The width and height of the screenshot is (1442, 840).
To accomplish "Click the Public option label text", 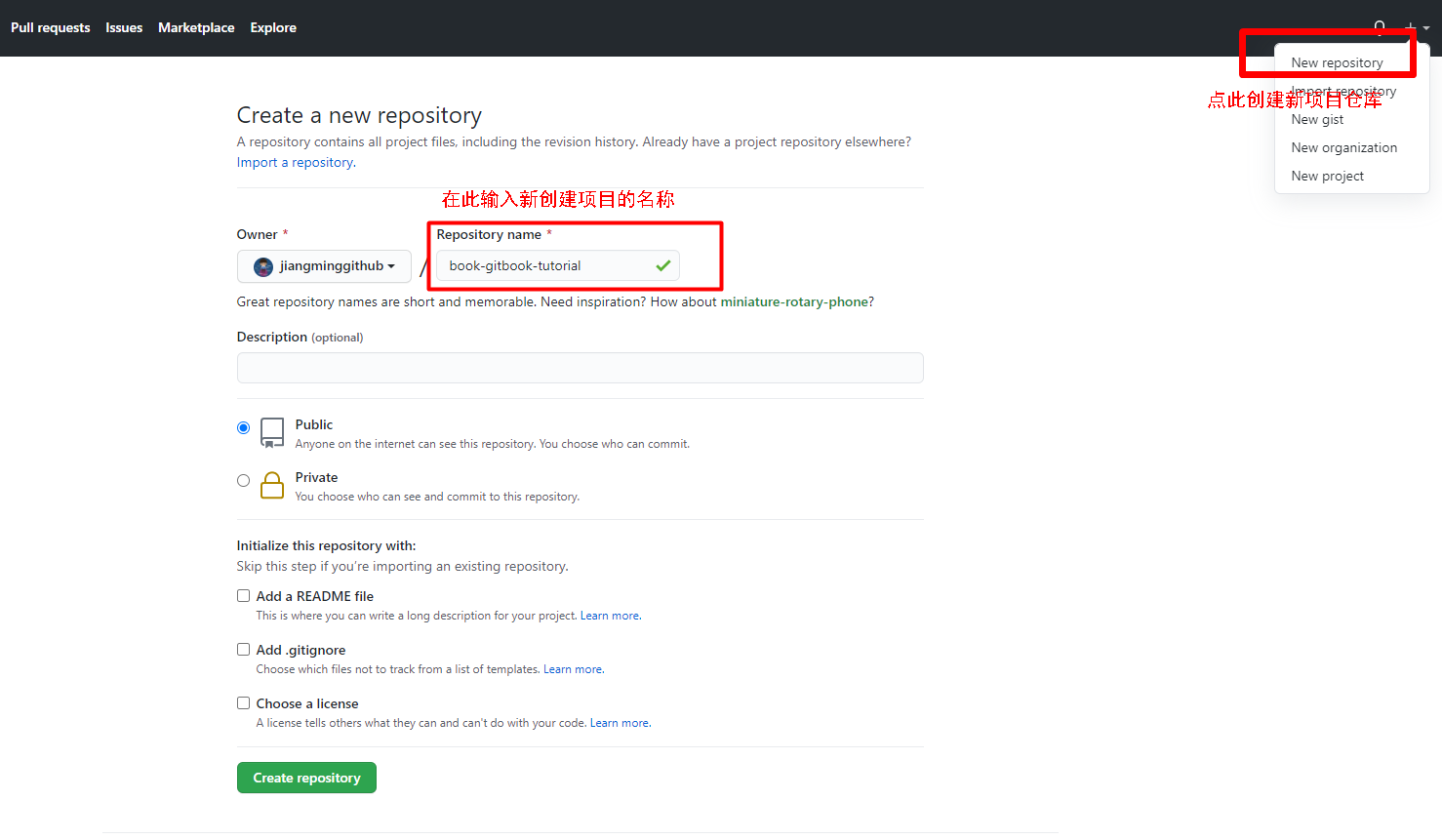I will pyautogui.click(x=314, y=424).
